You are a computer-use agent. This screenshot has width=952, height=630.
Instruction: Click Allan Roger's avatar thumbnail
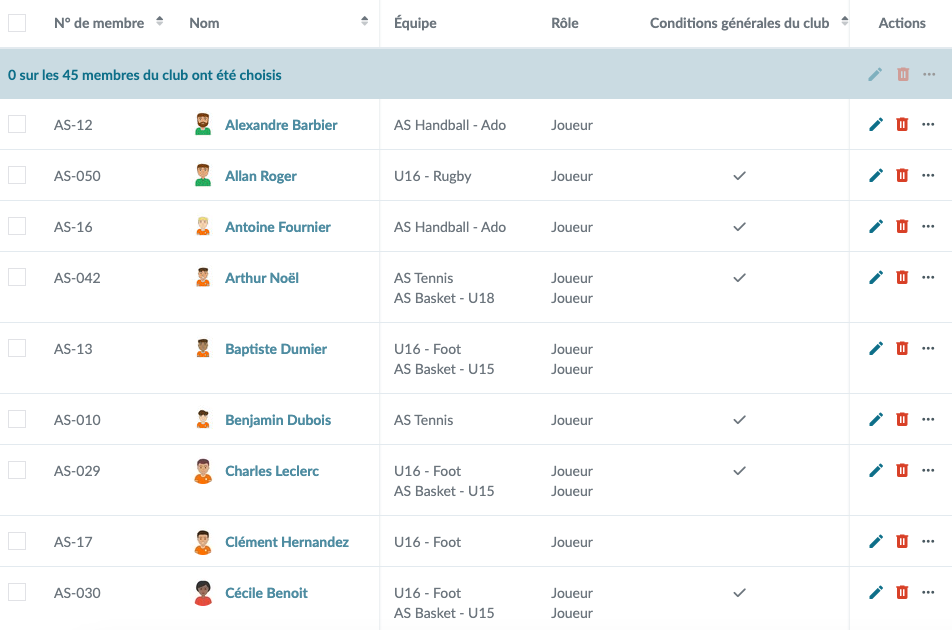click(203, 176)
